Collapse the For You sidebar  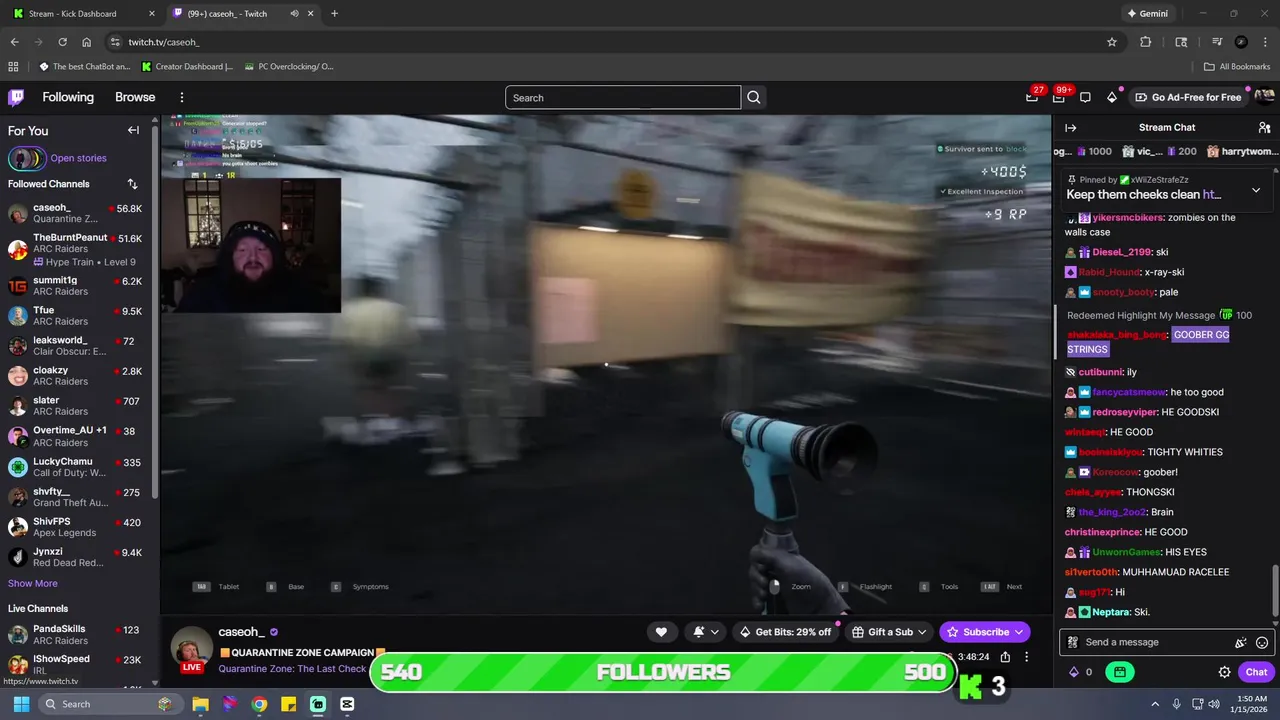(x=133, y=130)
